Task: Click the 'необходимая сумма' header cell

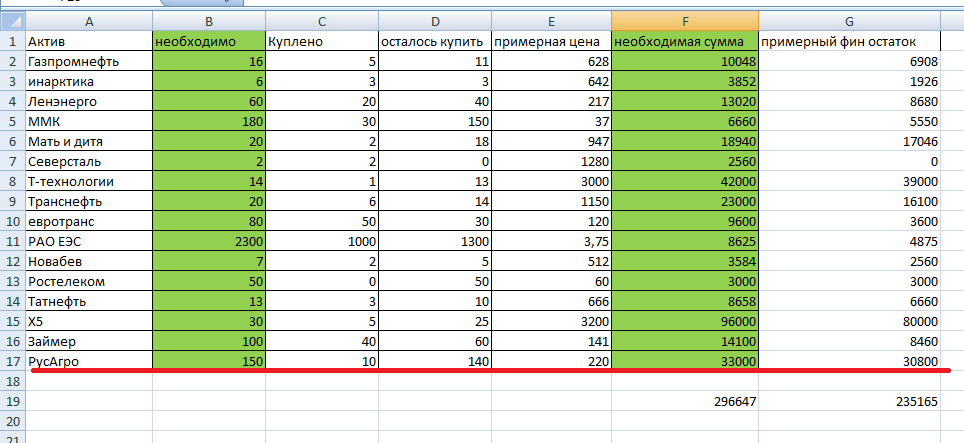Action: click(x=685, y=41)
